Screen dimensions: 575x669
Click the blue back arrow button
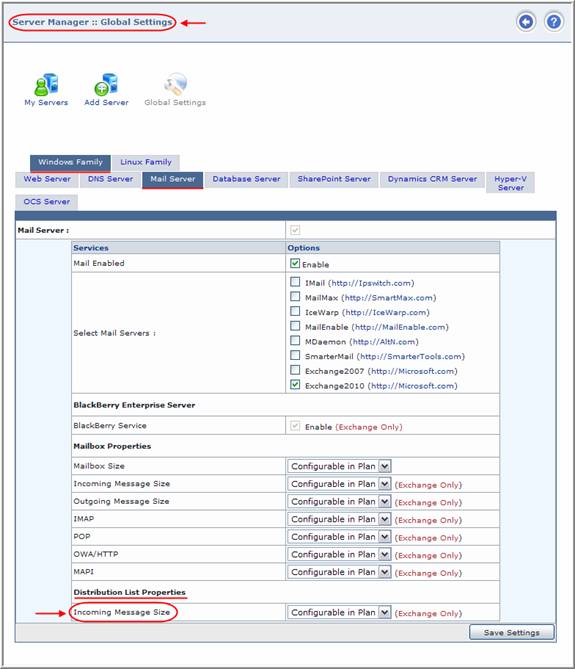[x=526, y=21]
